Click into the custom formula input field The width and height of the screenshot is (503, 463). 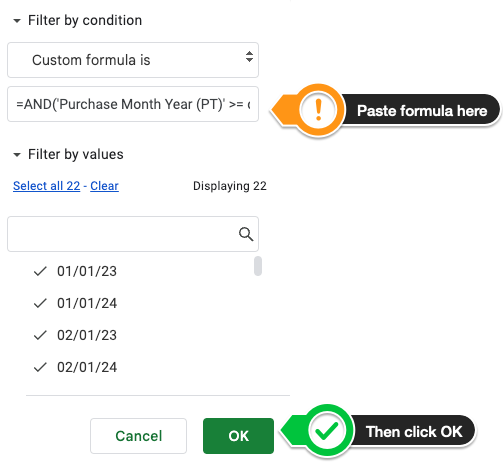(133, 104)
